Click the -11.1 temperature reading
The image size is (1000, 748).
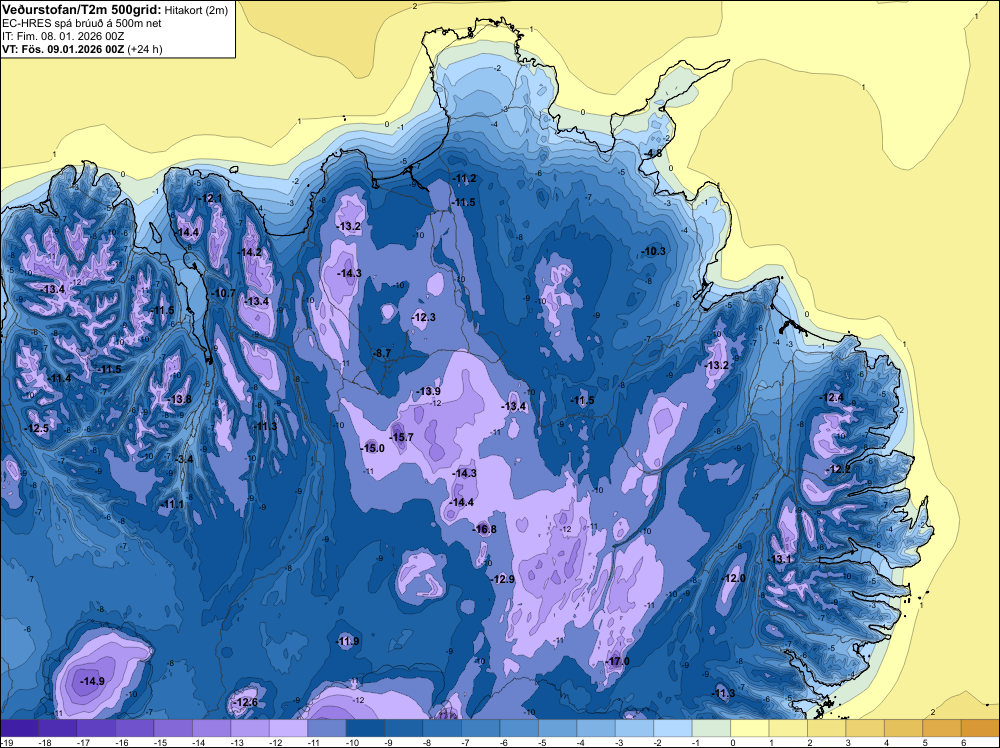click(172, 504)
